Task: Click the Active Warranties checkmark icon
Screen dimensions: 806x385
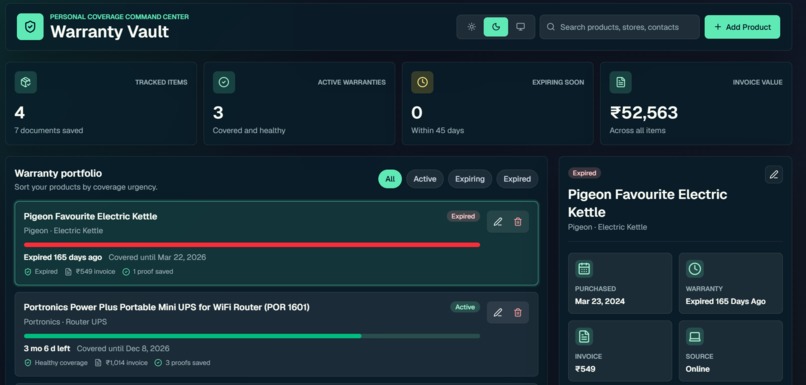Action: coord(224,82)
